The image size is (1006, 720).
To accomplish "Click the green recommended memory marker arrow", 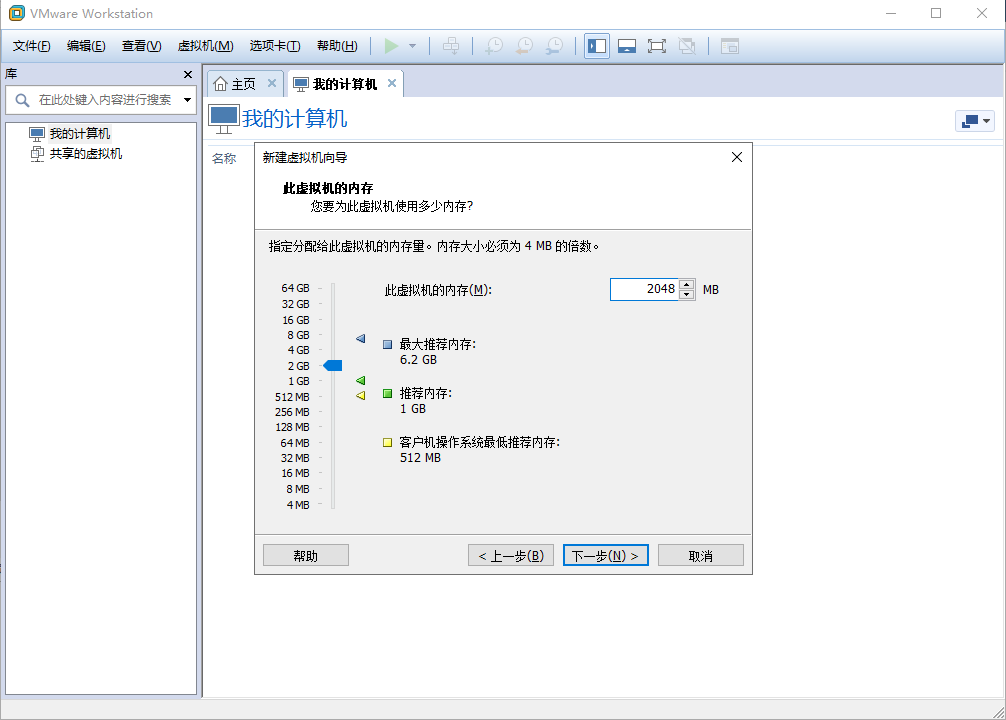I will (x=361, y=381).
